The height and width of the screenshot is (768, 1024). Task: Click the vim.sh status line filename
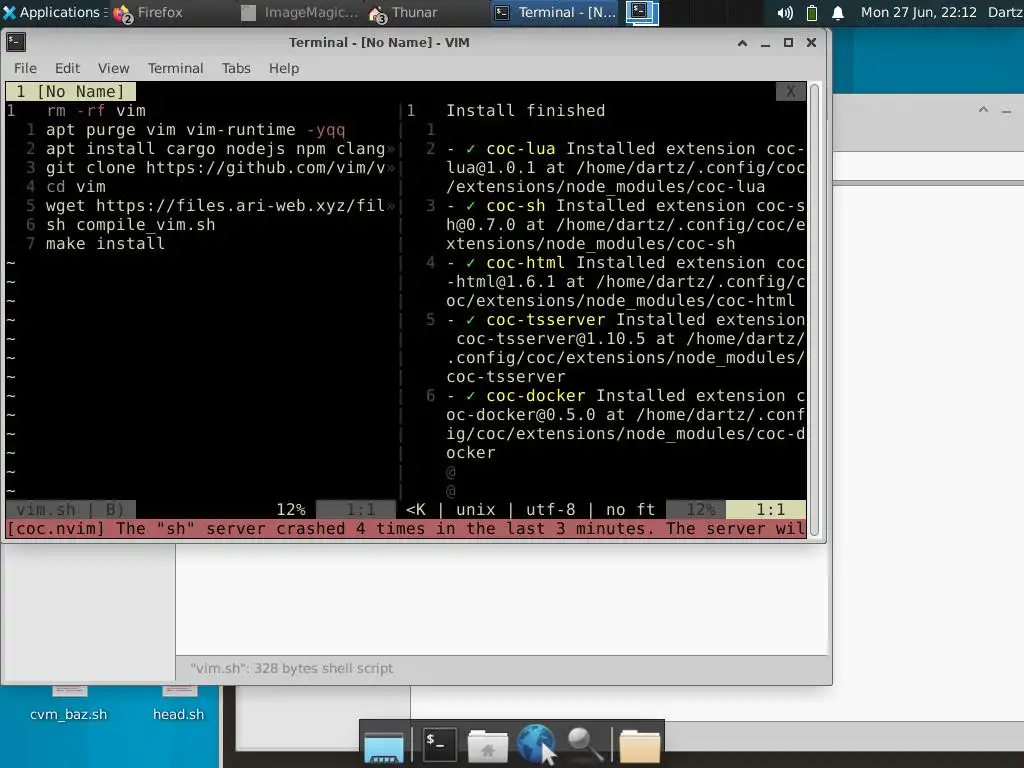click(x=46, y=509)
